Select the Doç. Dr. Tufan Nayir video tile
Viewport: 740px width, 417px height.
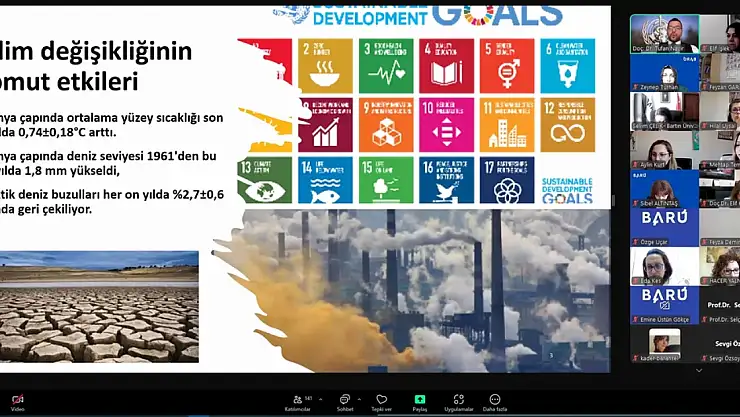[x=664, y=33]
